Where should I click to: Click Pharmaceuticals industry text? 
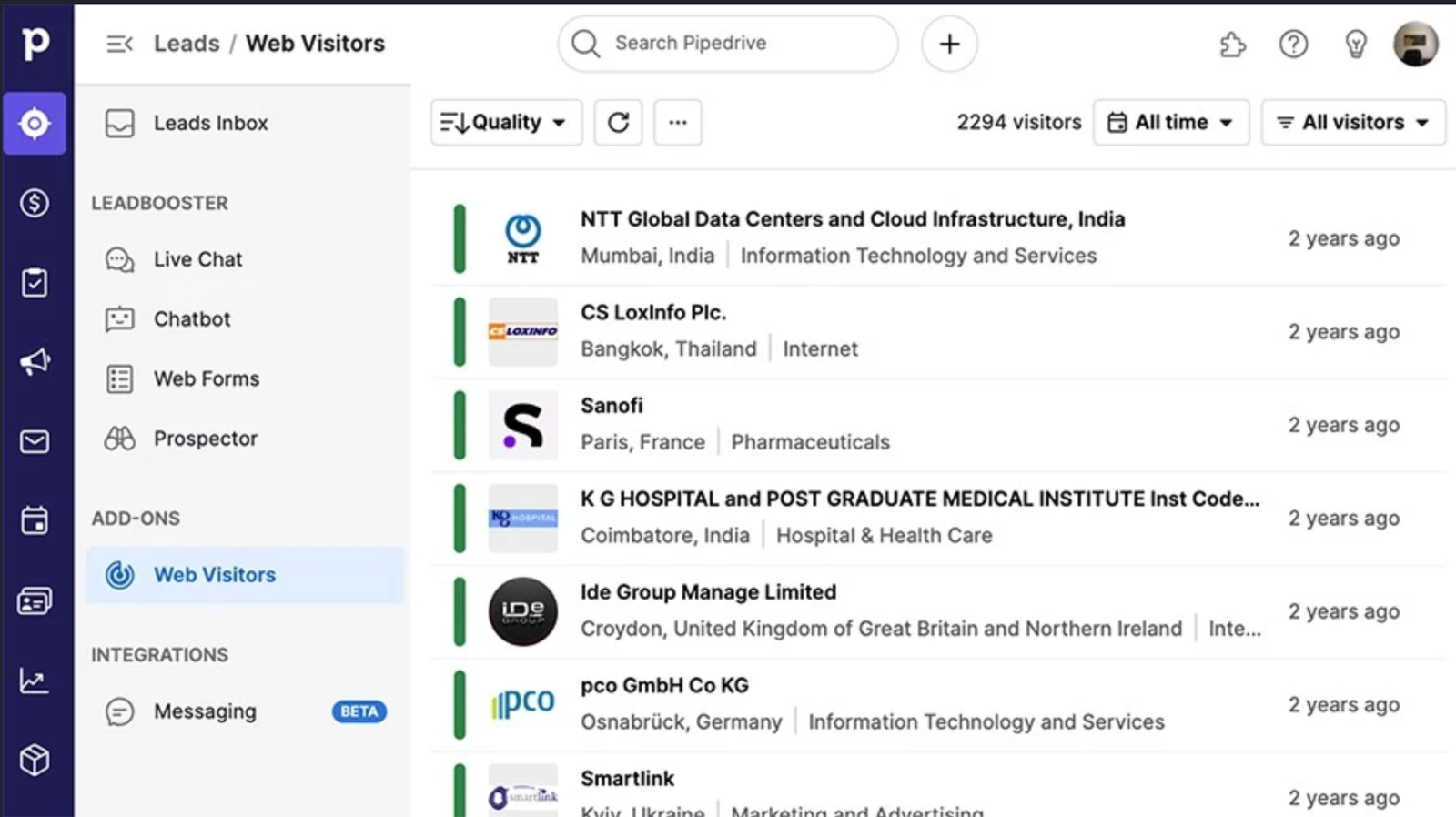811,442
